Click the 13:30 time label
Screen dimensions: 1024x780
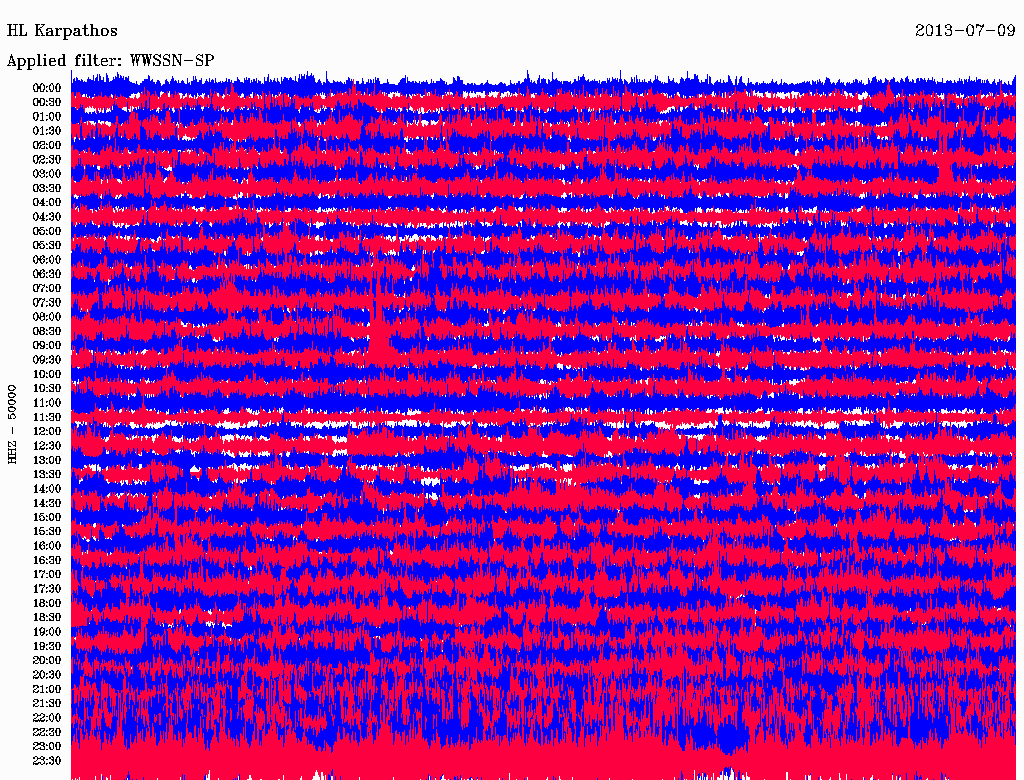click(47, 475)
